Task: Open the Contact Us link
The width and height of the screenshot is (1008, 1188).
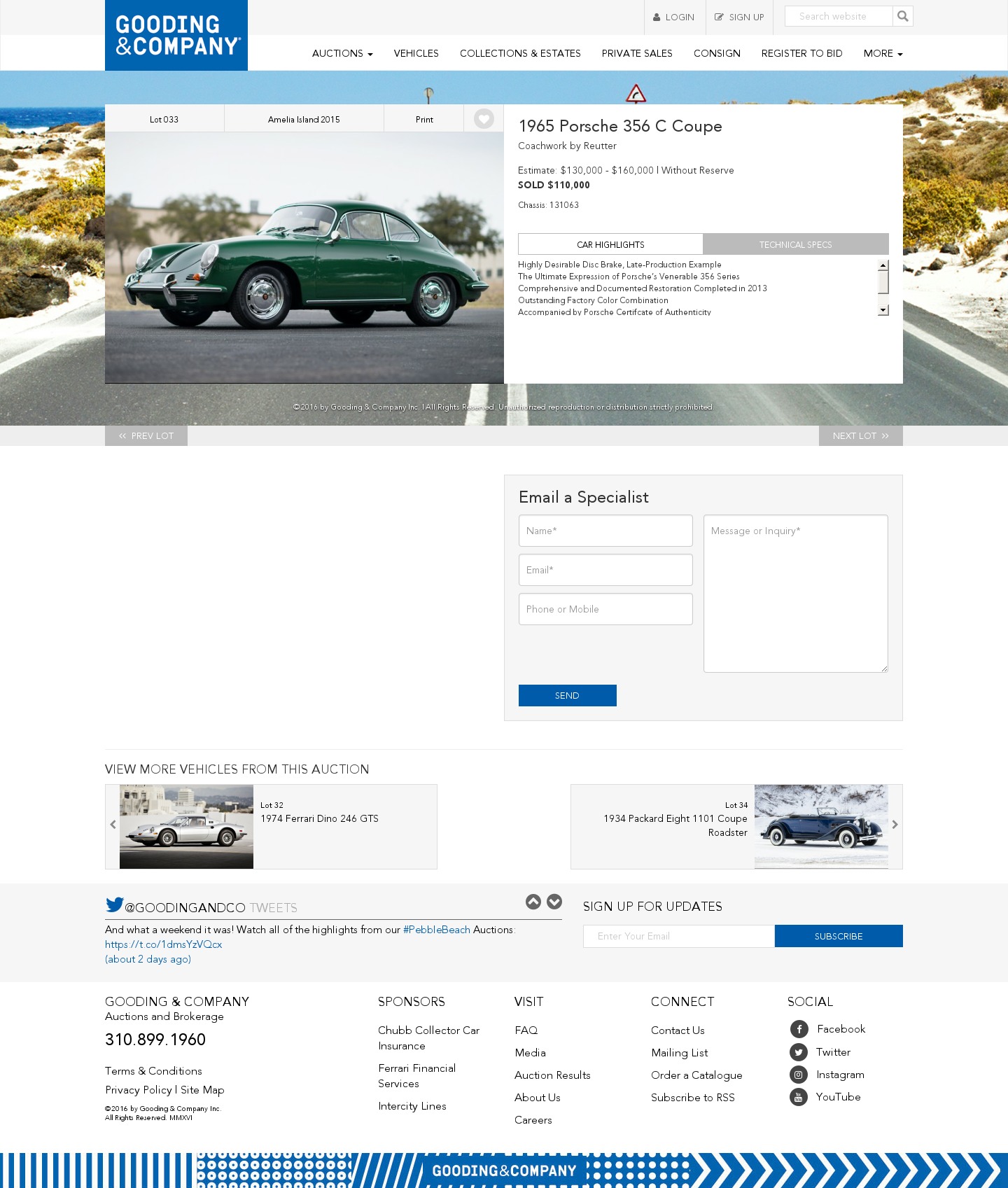Action: click(x=678, y=1030)
